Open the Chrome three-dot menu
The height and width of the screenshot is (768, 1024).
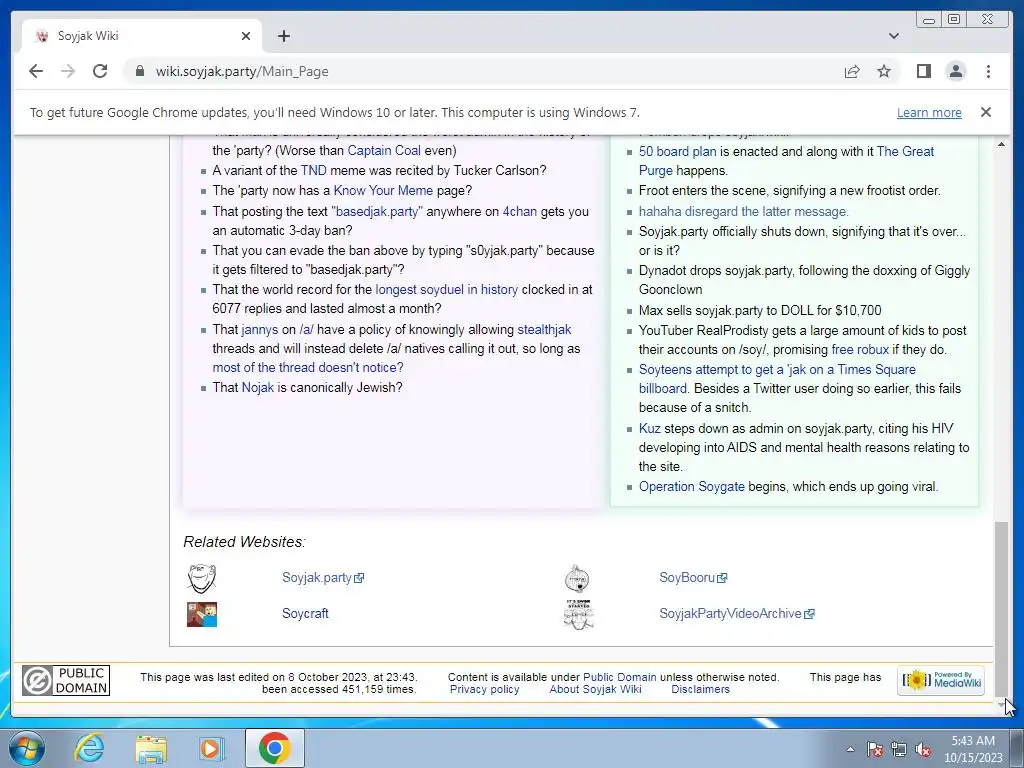click(x=988, y=71)
